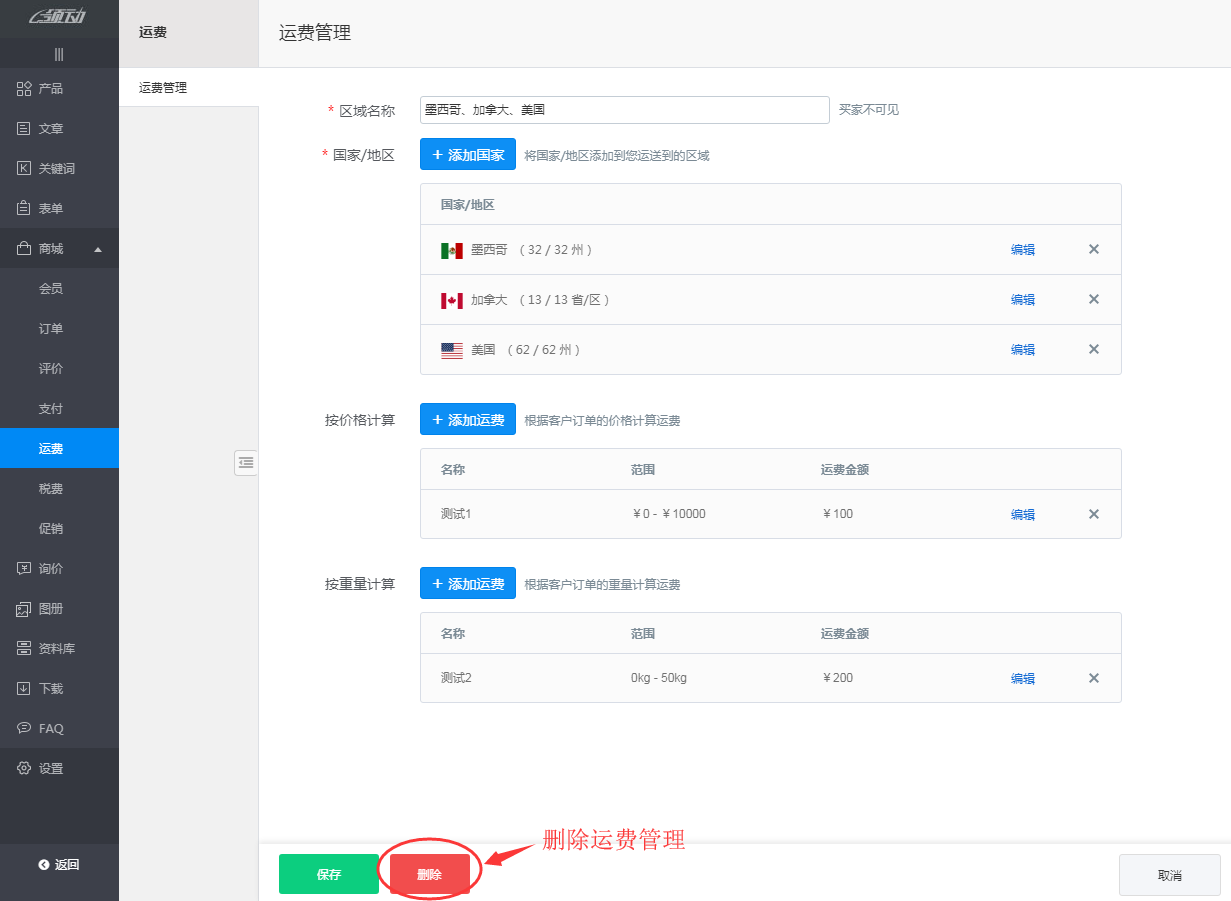Viewport: 1231px width, 901px height.
Task: Click the green 保存 button
Action: point(329,874)
